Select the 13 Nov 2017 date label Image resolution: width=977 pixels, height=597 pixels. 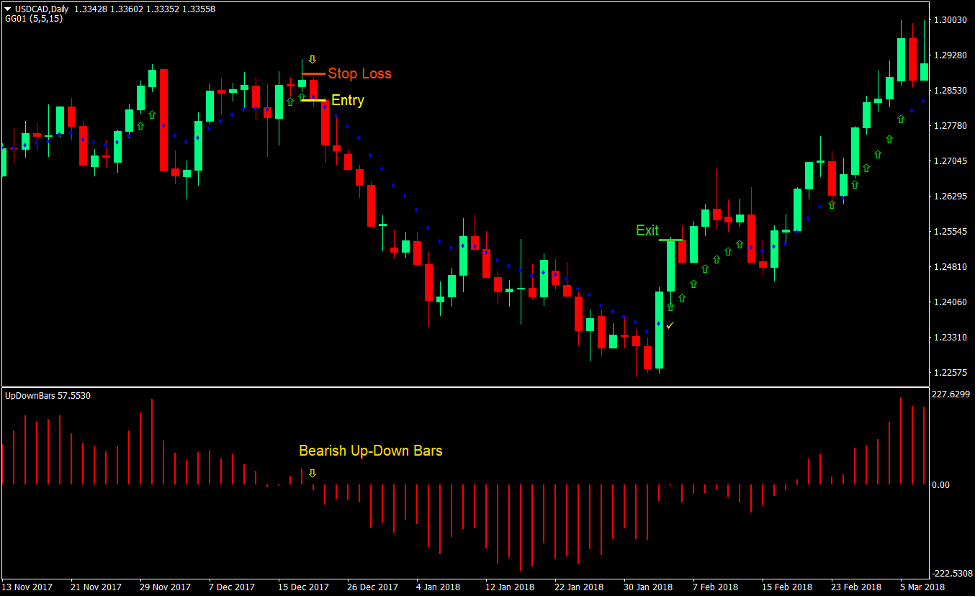(27, 587)
